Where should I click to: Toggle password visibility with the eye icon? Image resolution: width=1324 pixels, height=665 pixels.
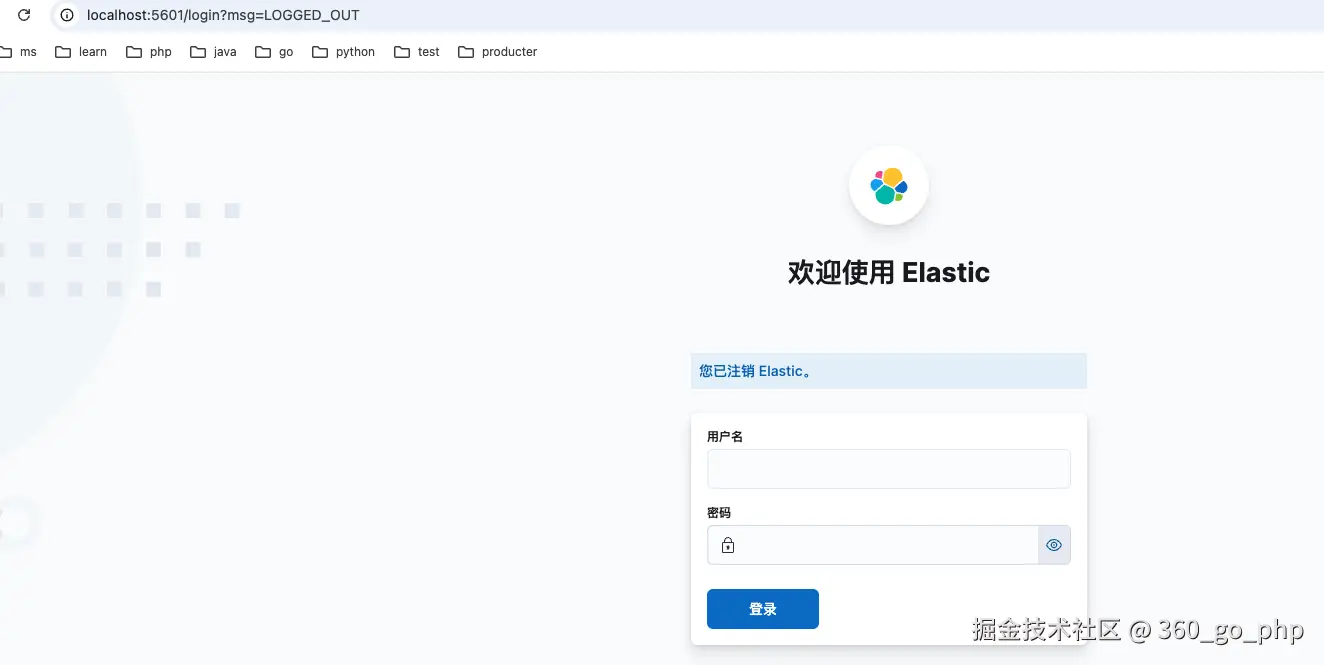pyautogui.click(x=1054, y=545)
